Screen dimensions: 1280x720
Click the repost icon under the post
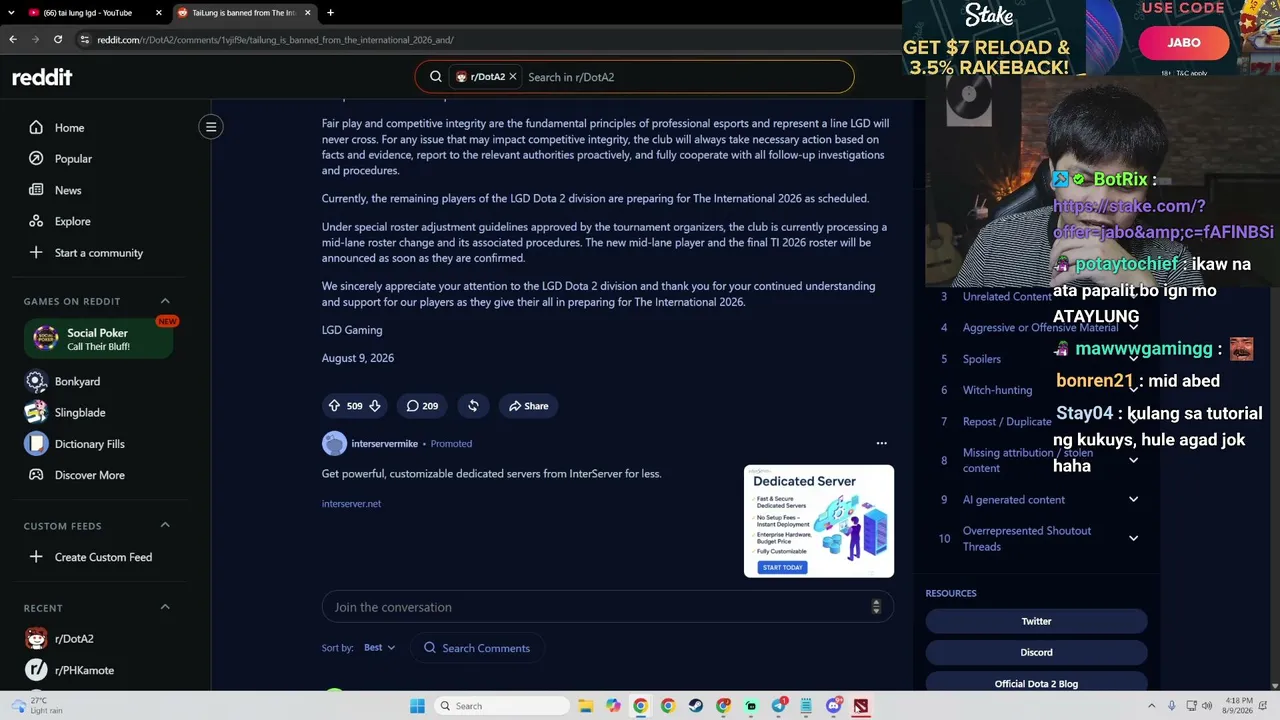point(473,406)
